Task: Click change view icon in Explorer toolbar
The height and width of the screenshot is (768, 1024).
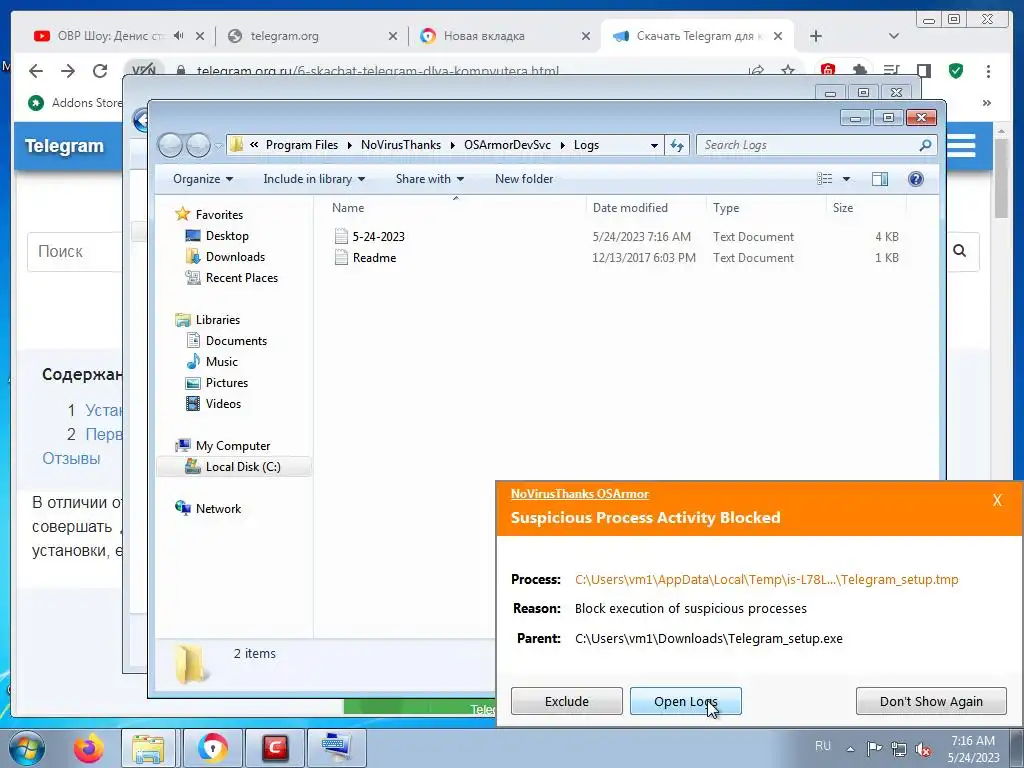Action: [825, 179]
